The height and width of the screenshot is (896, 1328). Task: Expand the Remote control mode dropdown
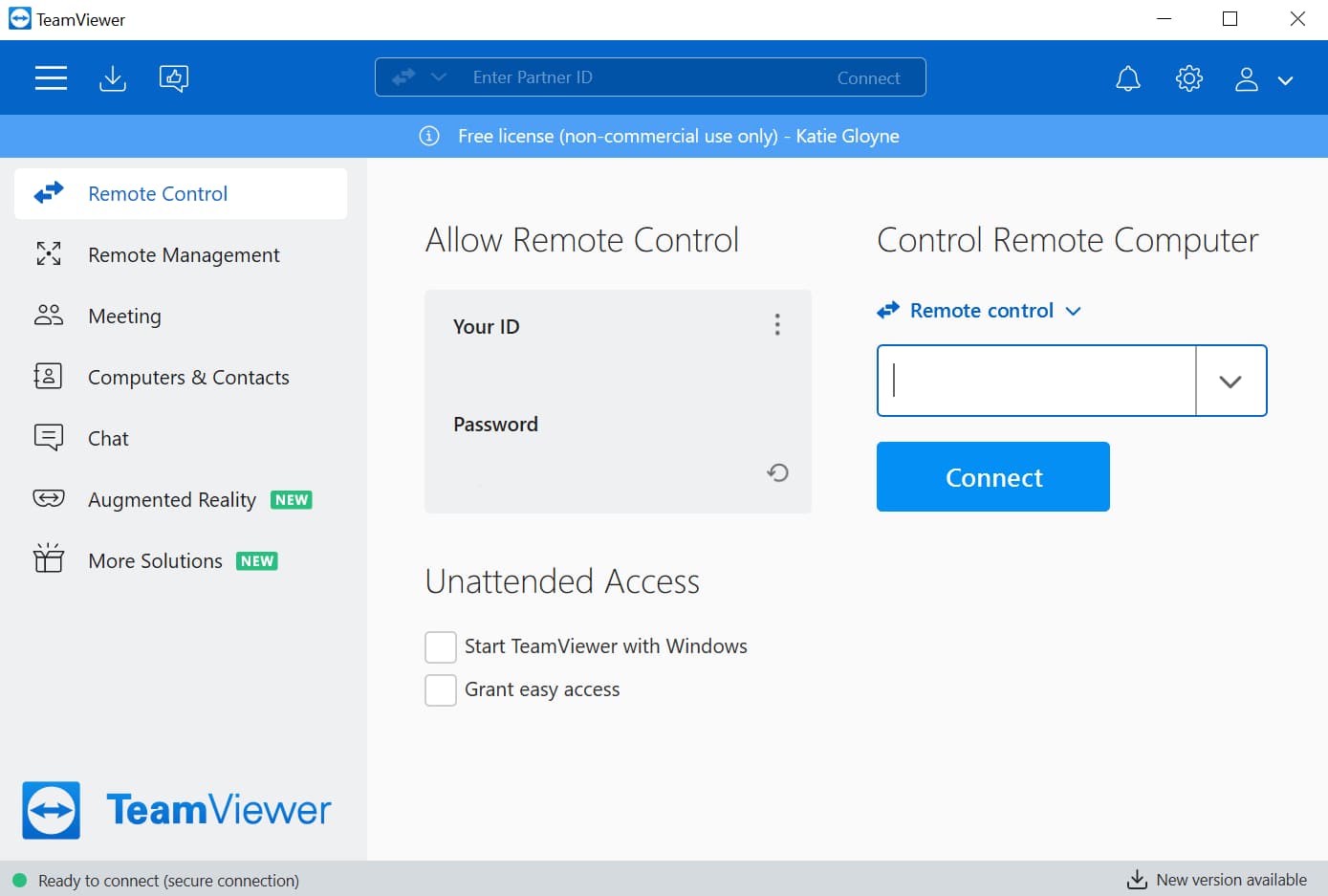(x=980, y=311)
